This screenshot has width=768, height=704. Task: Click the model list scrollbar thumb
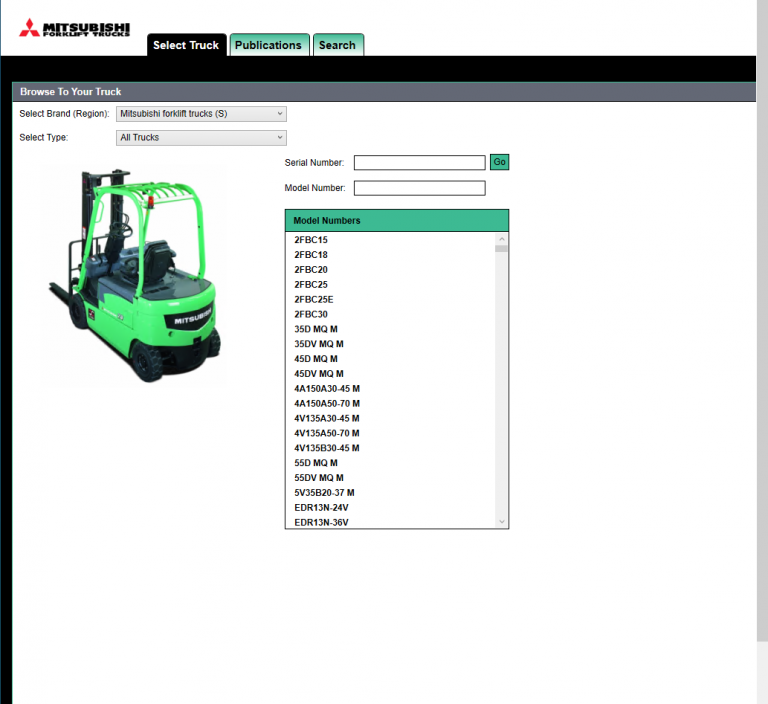(501, 249)
